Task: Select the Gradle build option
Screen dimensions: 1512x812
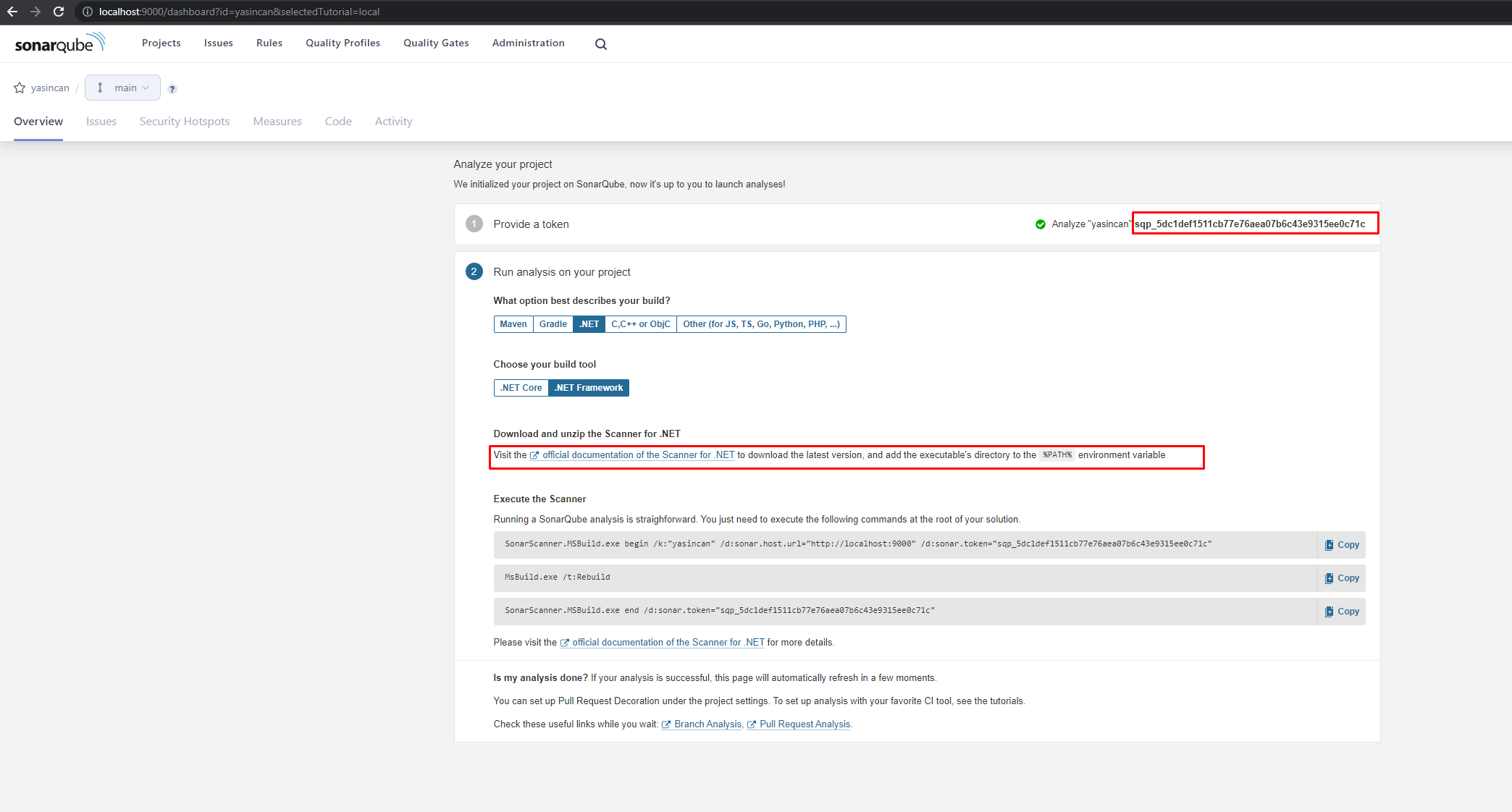Action: click(x=553, y=324)
